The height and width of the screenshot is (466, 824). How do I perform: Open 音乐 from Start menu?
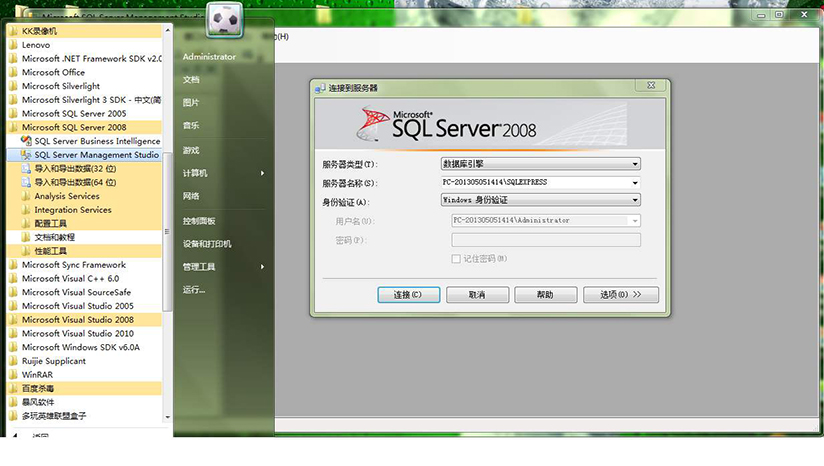191,125
